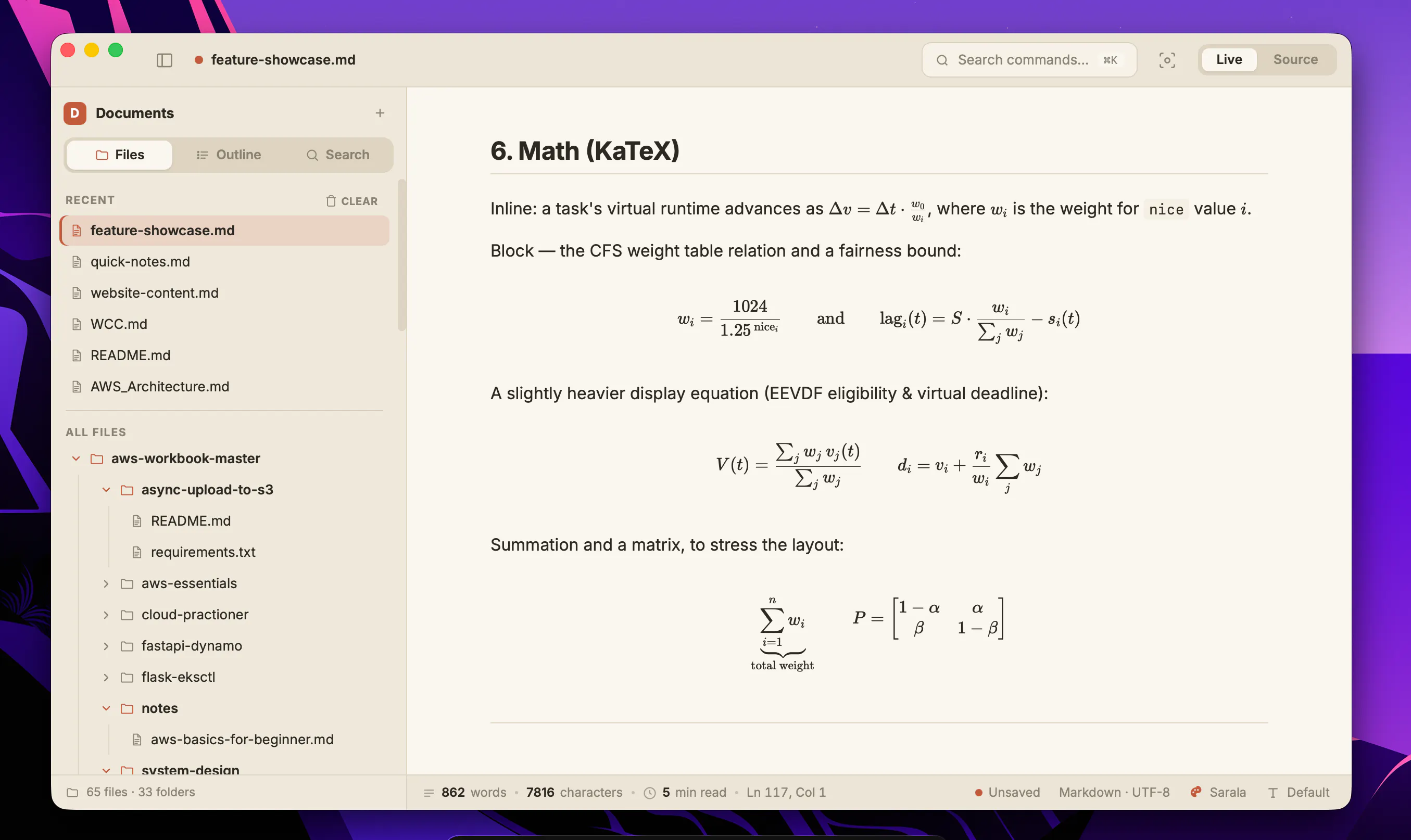Expand the fastapi-dynamo folder

click(x=106, y=646)
